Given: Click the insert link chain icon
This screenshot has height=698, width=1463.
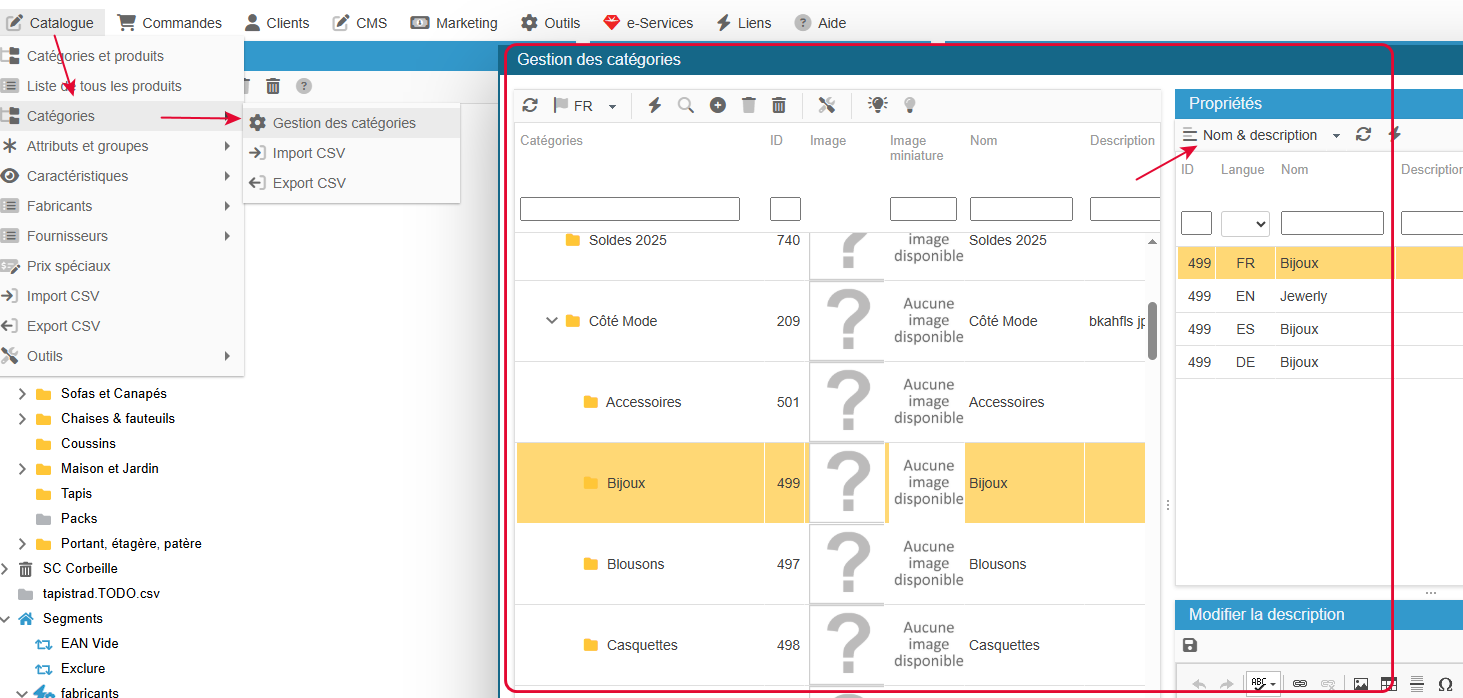Looking at the screenshot, I should pyautogui.click(x=1300, y=684).
